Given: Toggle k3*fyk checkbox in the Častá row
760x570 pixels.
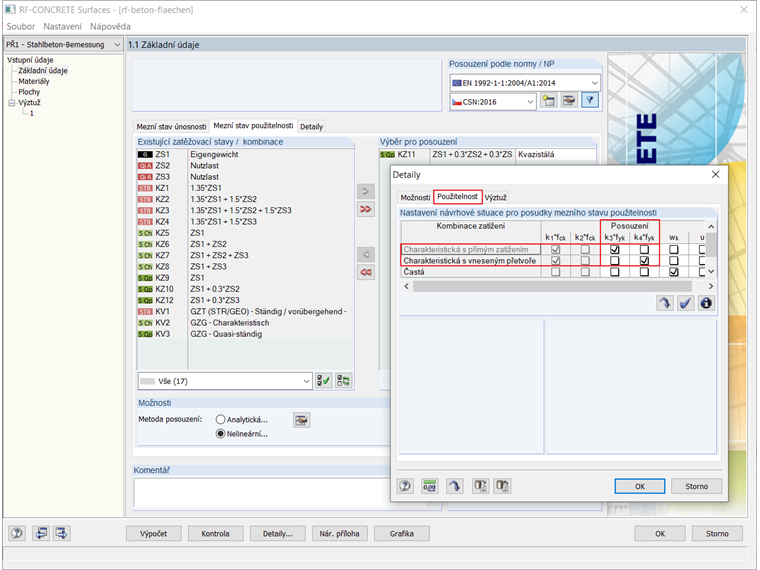Looking at the screenshot, I should (615, 272).
